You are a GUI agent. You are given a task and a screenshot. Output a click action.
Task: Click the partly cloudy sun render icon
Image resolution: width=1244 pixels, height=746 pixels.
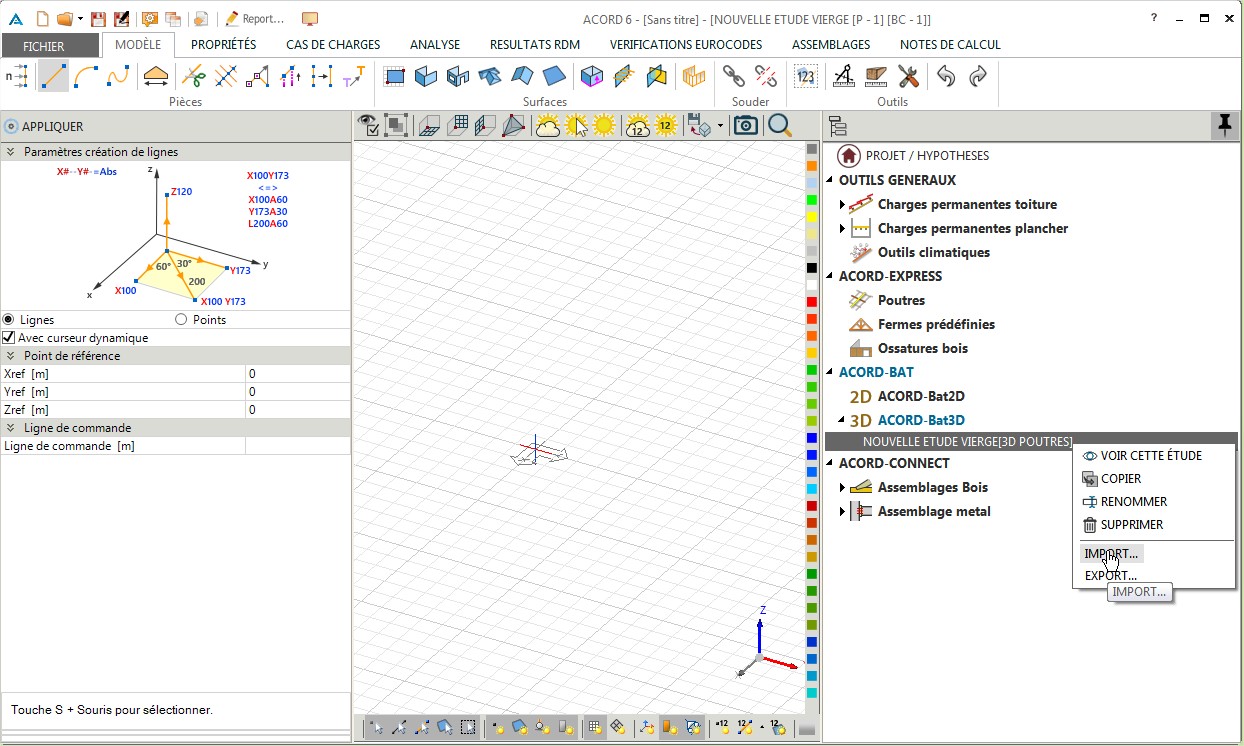(x=547, y=125)
